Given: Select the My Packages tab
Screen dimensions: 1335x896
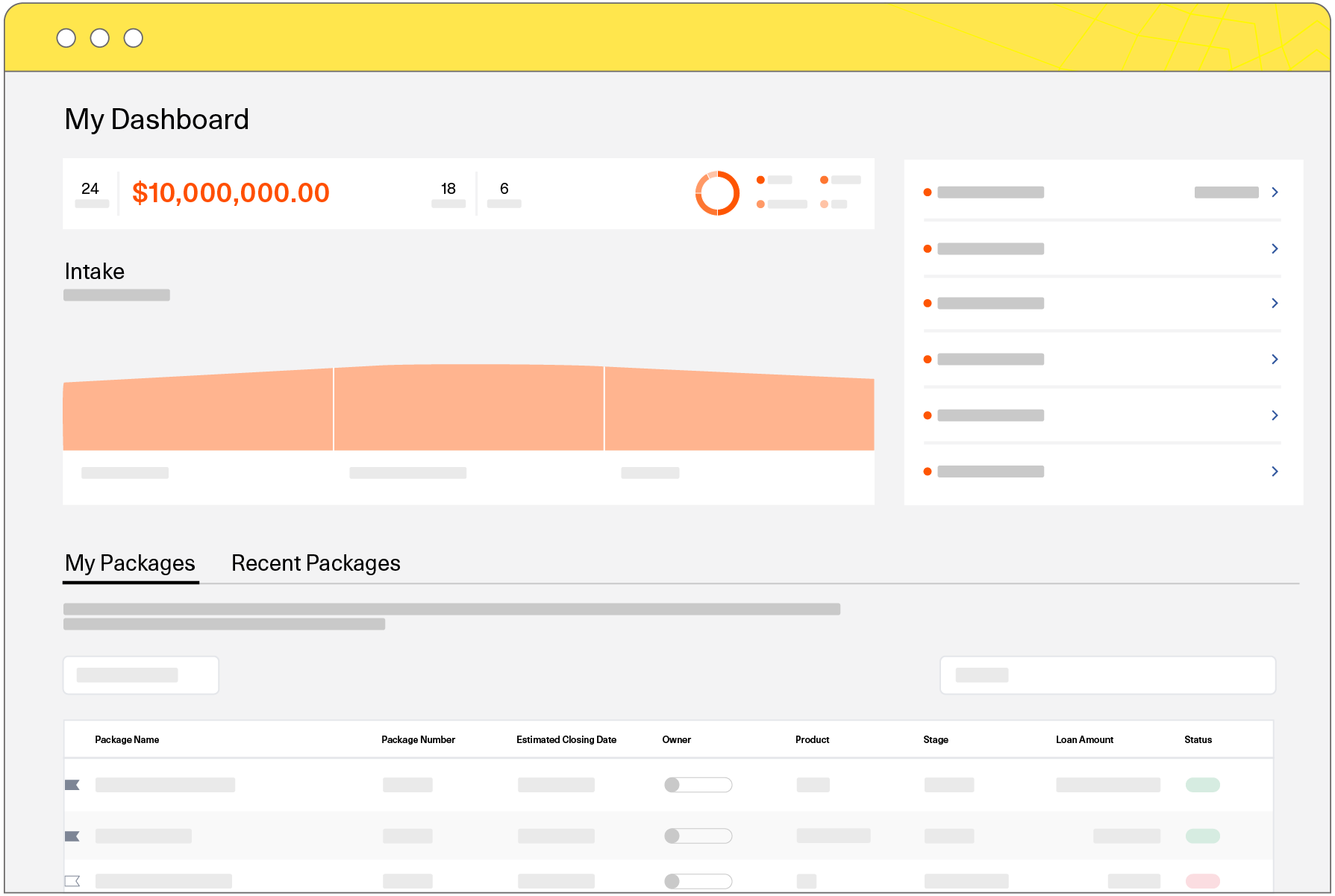Looking at the screenshot, I should [x=130, y=563].
